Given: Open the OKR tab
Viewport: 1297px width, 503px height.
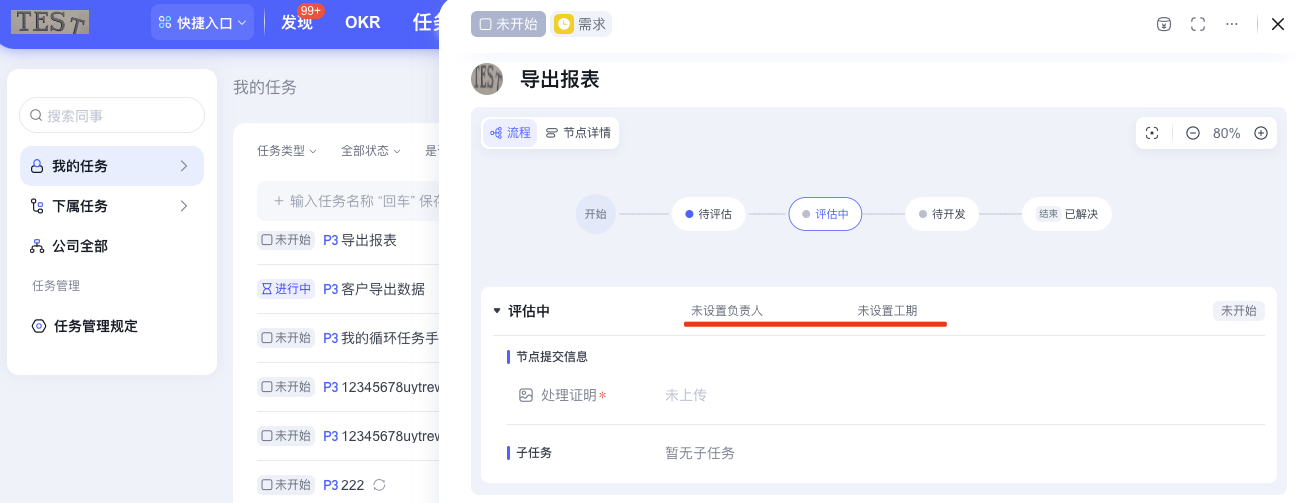Looking at the screenshot, I should [362, 22].
